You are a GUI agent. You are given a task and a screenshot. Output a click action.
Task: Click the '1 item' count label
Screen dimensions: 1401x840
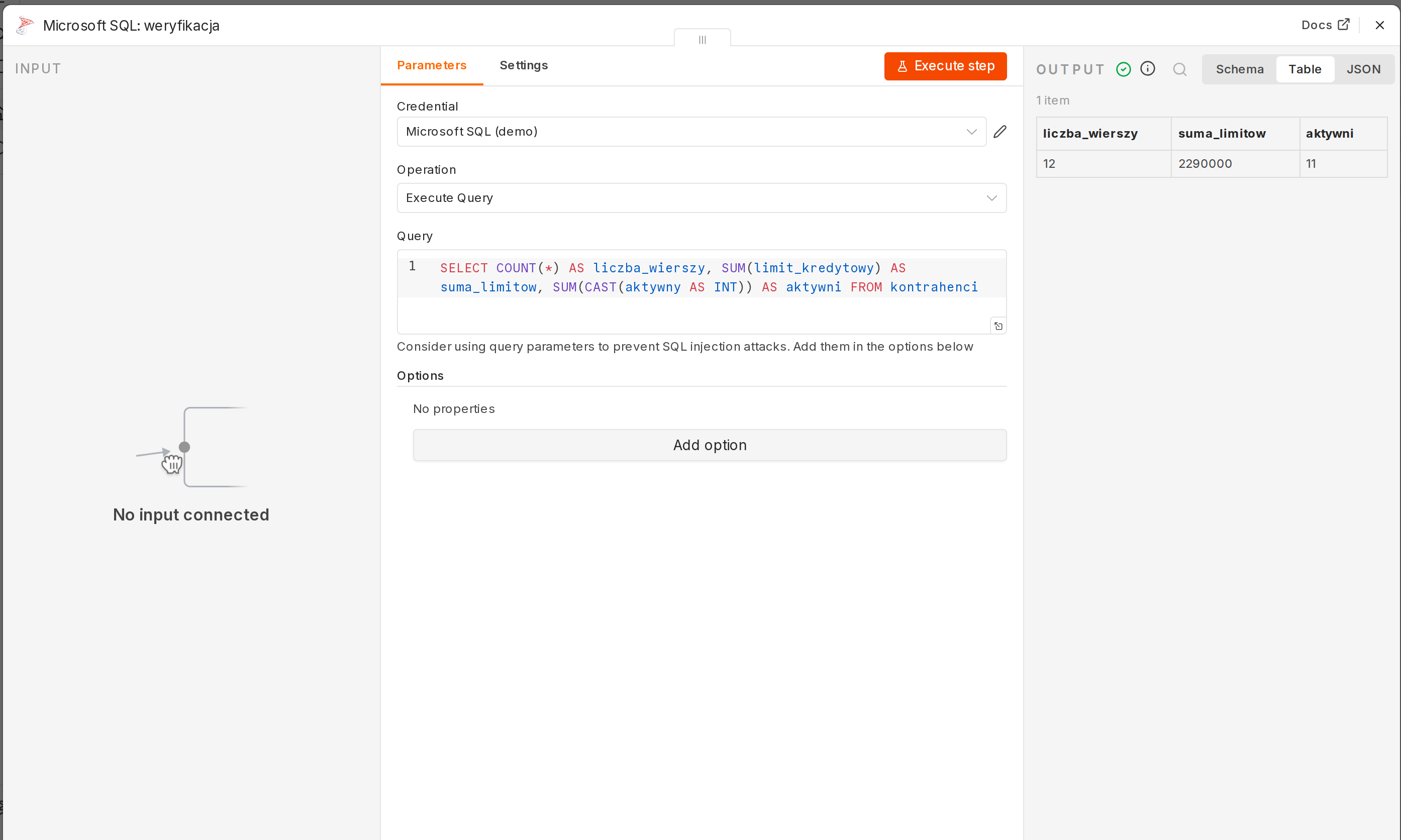tap(1052, 100)
